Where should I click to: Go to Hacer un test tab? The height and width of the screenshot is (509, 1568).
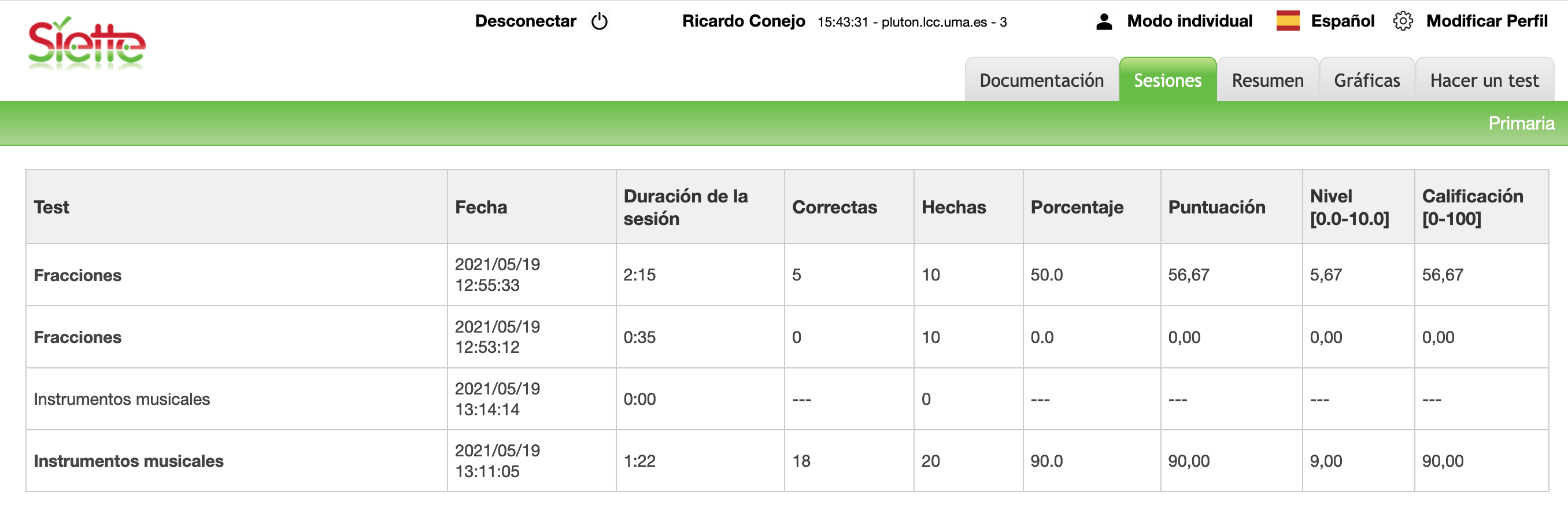(x=1484, y=80)
